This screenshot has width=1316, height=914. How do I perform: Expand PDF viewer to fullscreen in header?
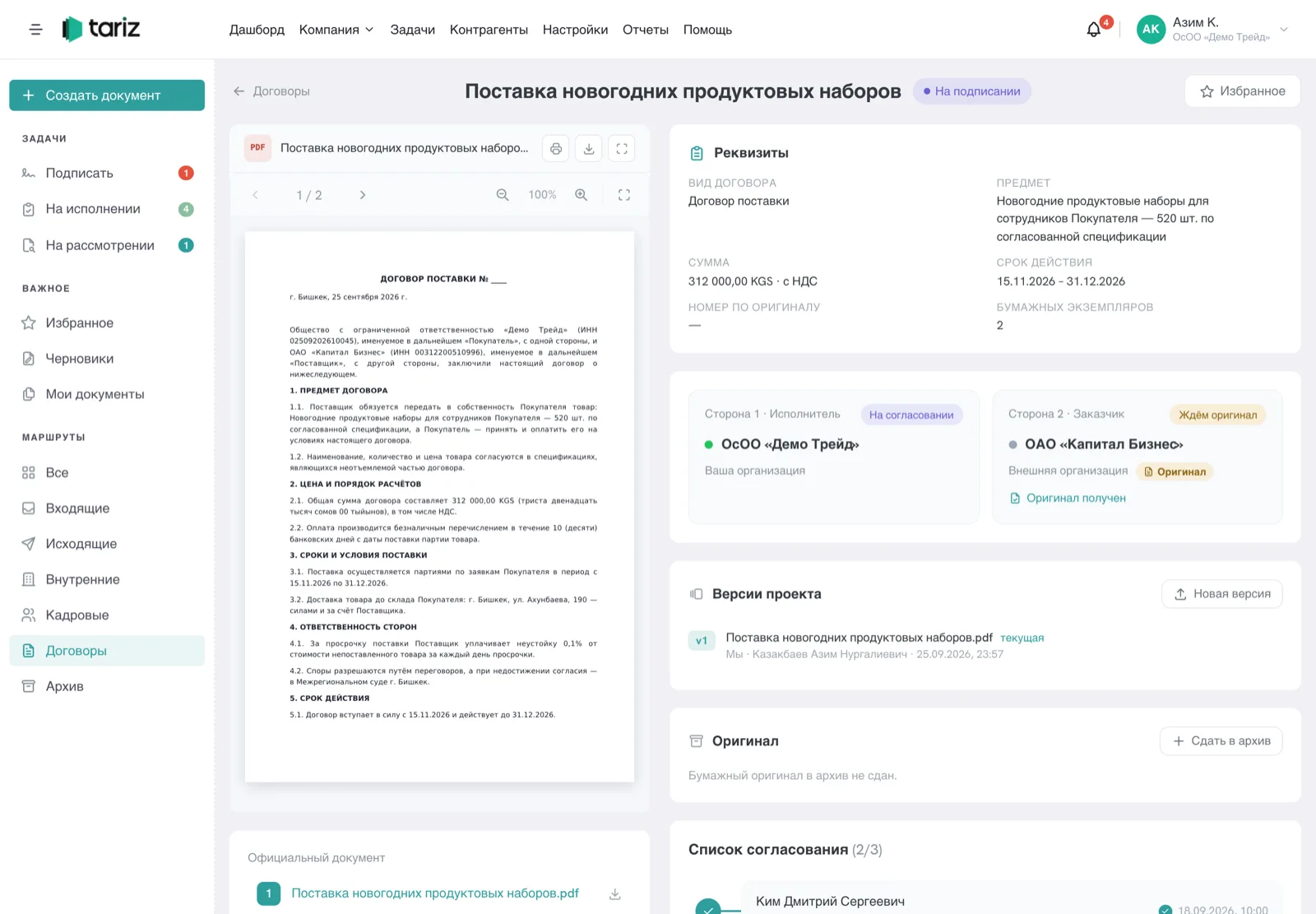[622, 148]
